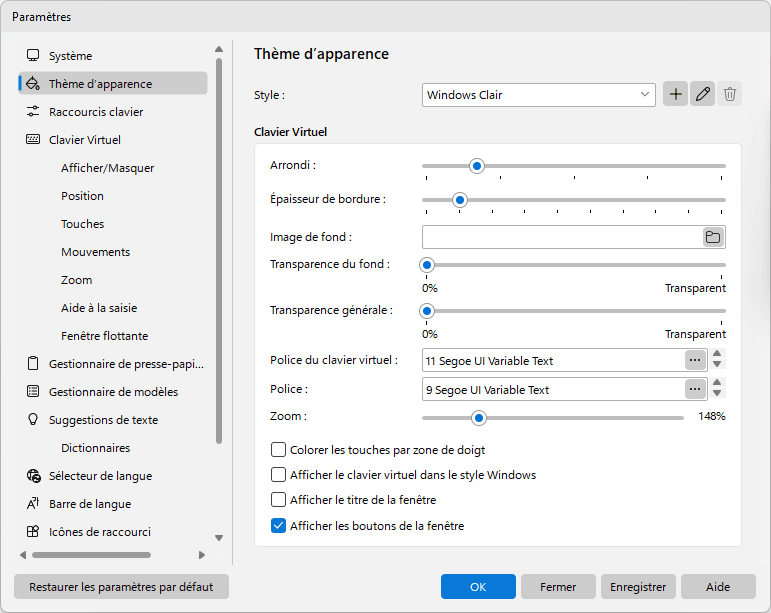Click the Thème d'apparence paint bucket icon
This screenshot has width=771, height=613.
point(33,84)
